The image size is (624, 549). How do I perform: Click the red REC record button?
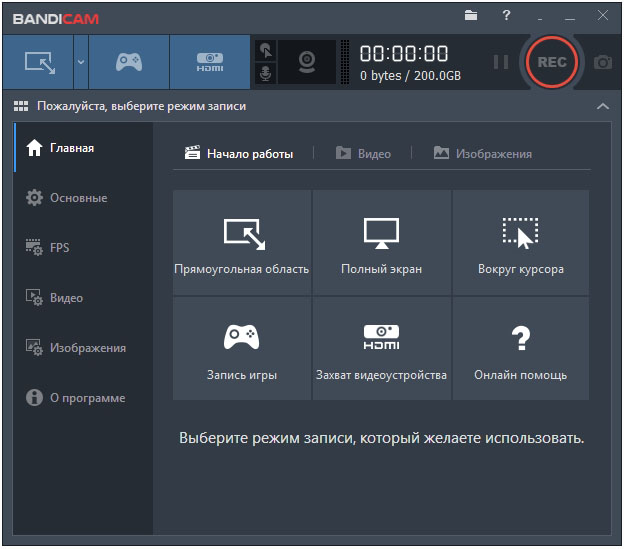pyautogui.click(x=551, y=62)
